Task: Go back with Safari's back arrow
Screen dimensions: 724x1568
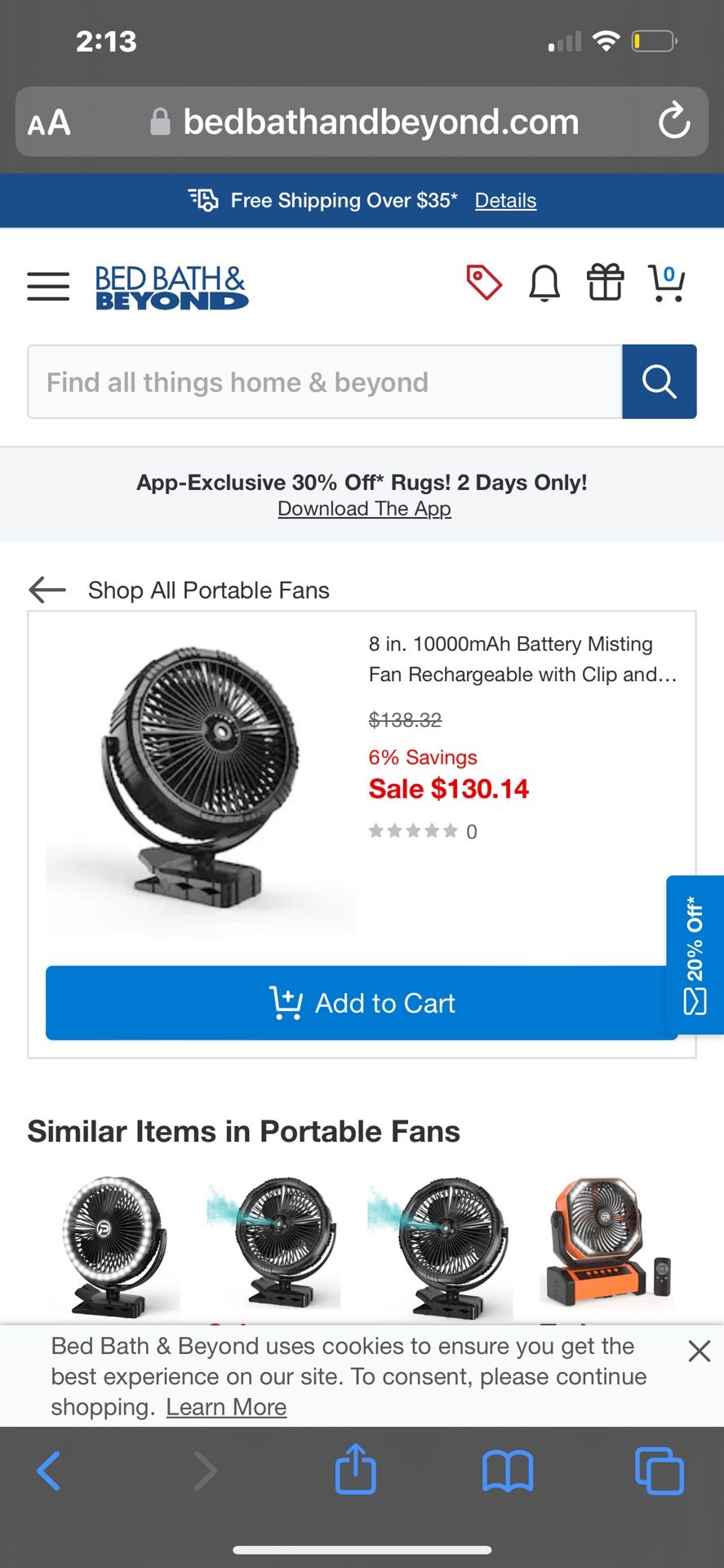Action: coord(49,1470)
